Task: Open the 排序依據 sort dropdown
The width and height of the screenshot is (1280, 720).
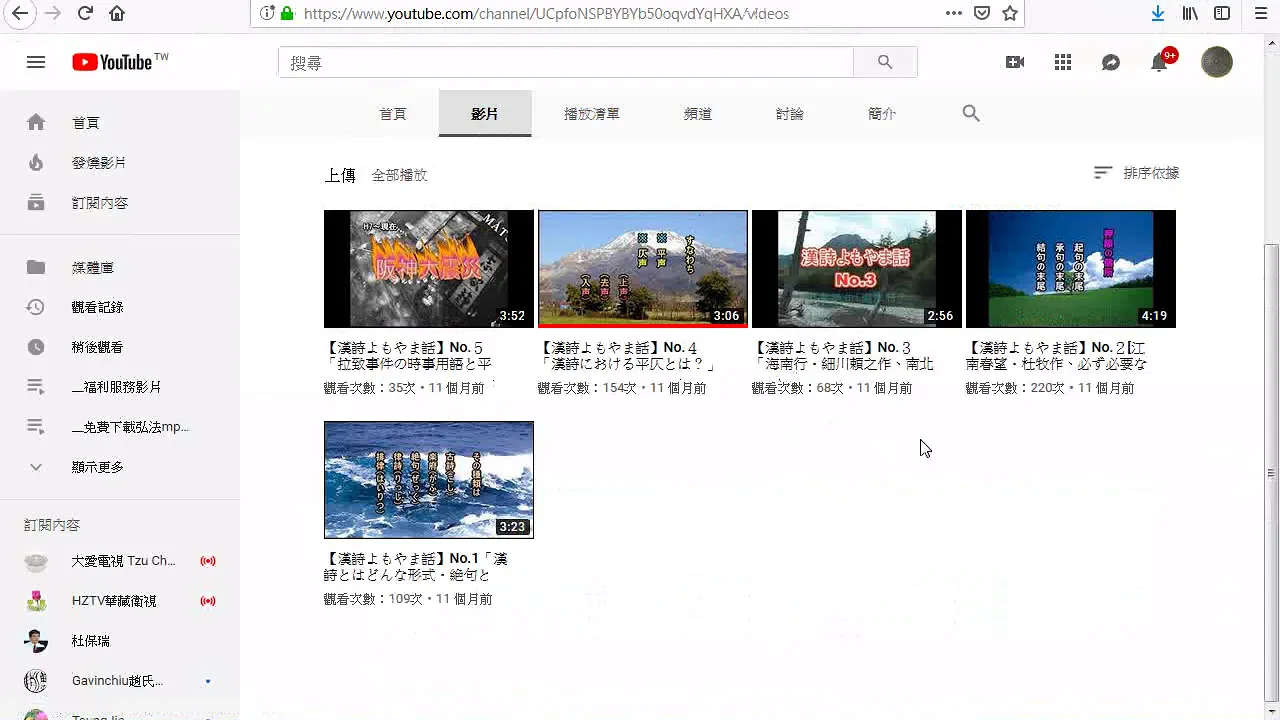Action: (1137, 173)
